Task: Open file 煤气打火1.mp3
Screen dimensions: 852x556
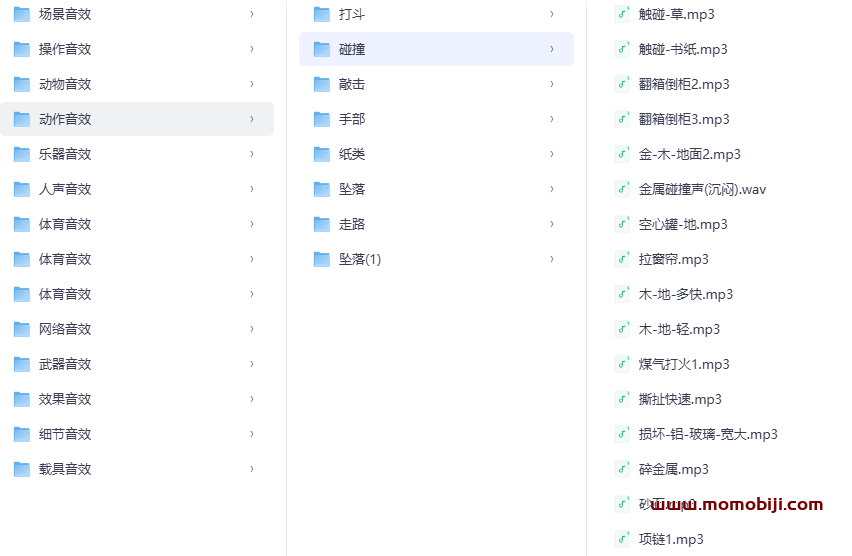Action: (x=684, y=364)
